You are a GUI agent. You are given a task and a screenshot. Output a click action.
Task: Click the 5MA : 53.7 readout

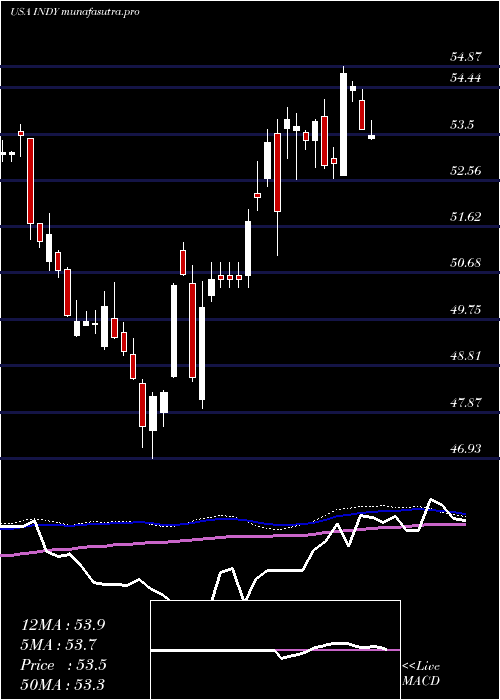tap(59, 645)
